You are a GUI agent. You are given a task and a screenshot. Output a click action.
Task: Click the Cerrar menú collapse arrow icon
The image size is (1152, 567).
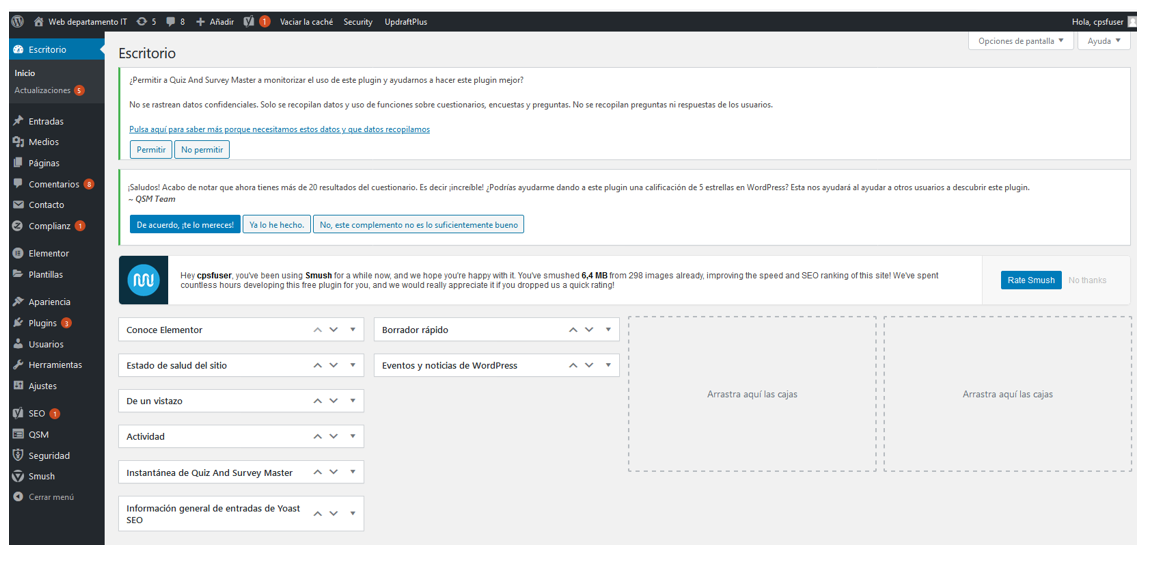(19, 497)
